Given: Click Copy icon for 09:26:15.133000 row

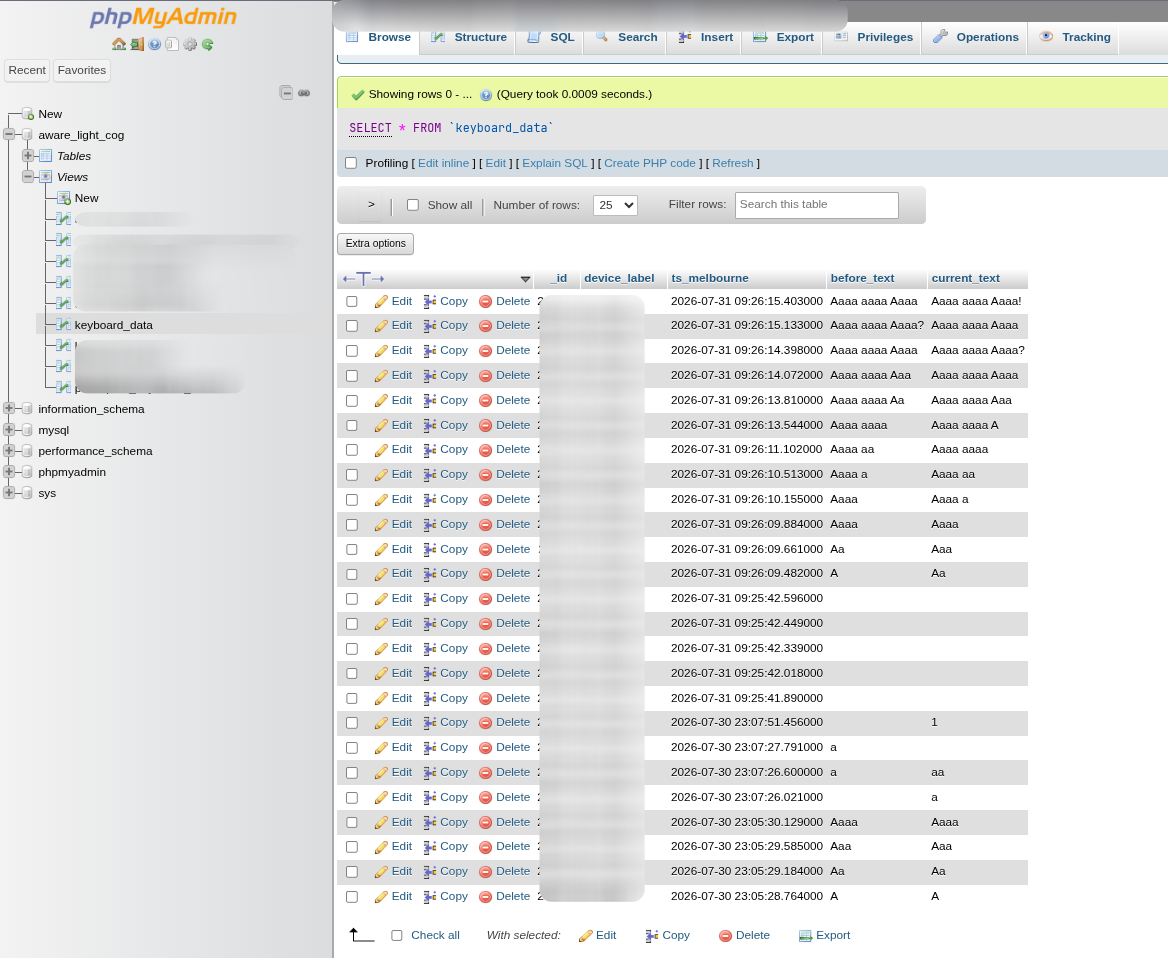Looking at the screenshot, I should point(430,326).
